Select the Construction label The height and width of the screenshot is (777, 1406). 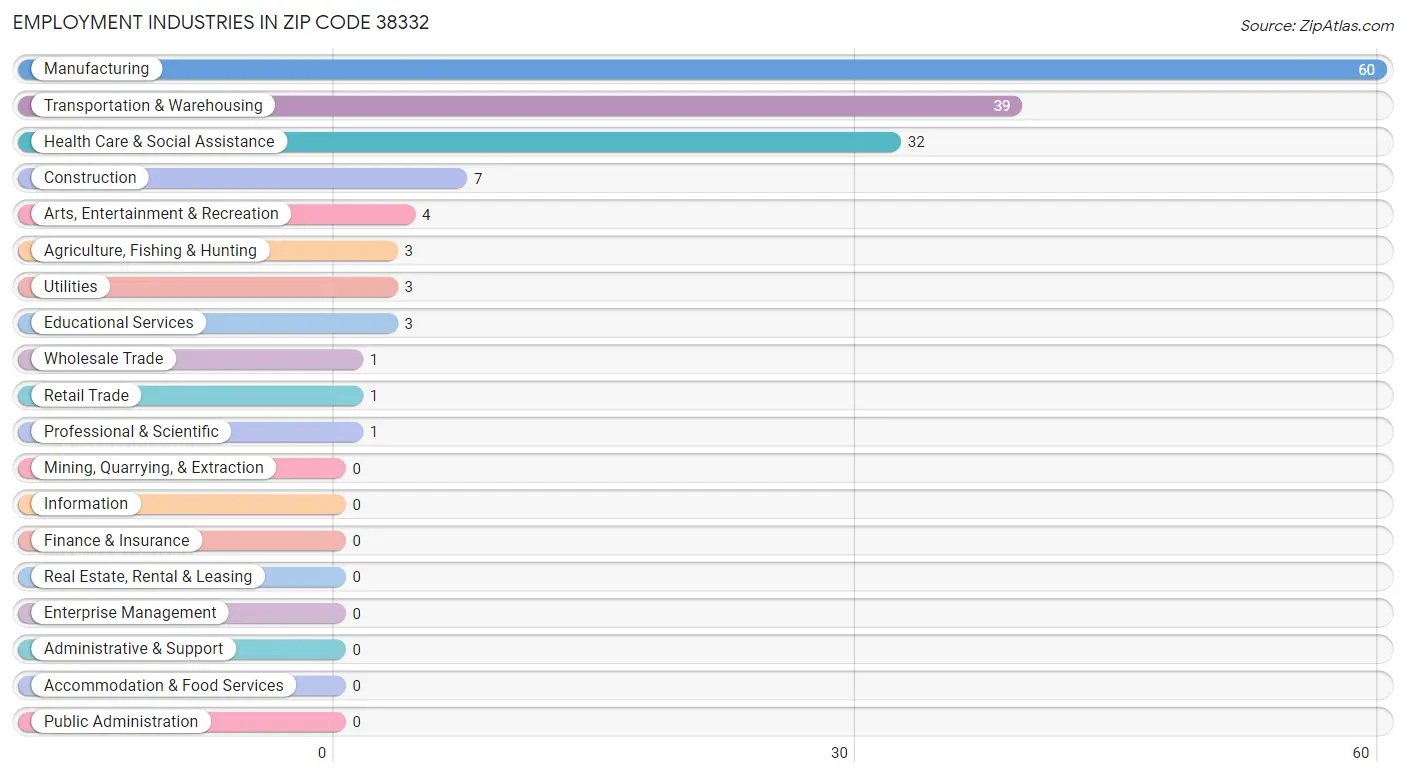[90, 178]
